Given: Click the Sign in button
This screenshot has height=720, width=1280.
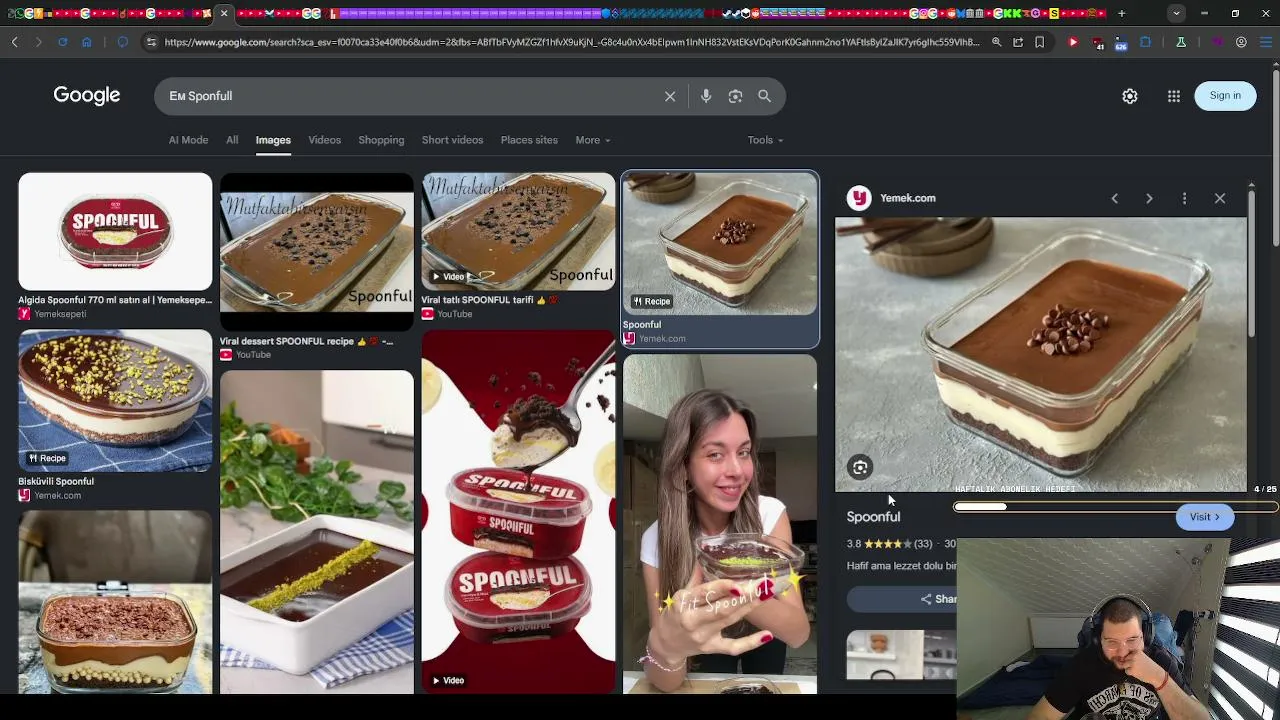Looking at the screenshot, I should coord(1225,96).
